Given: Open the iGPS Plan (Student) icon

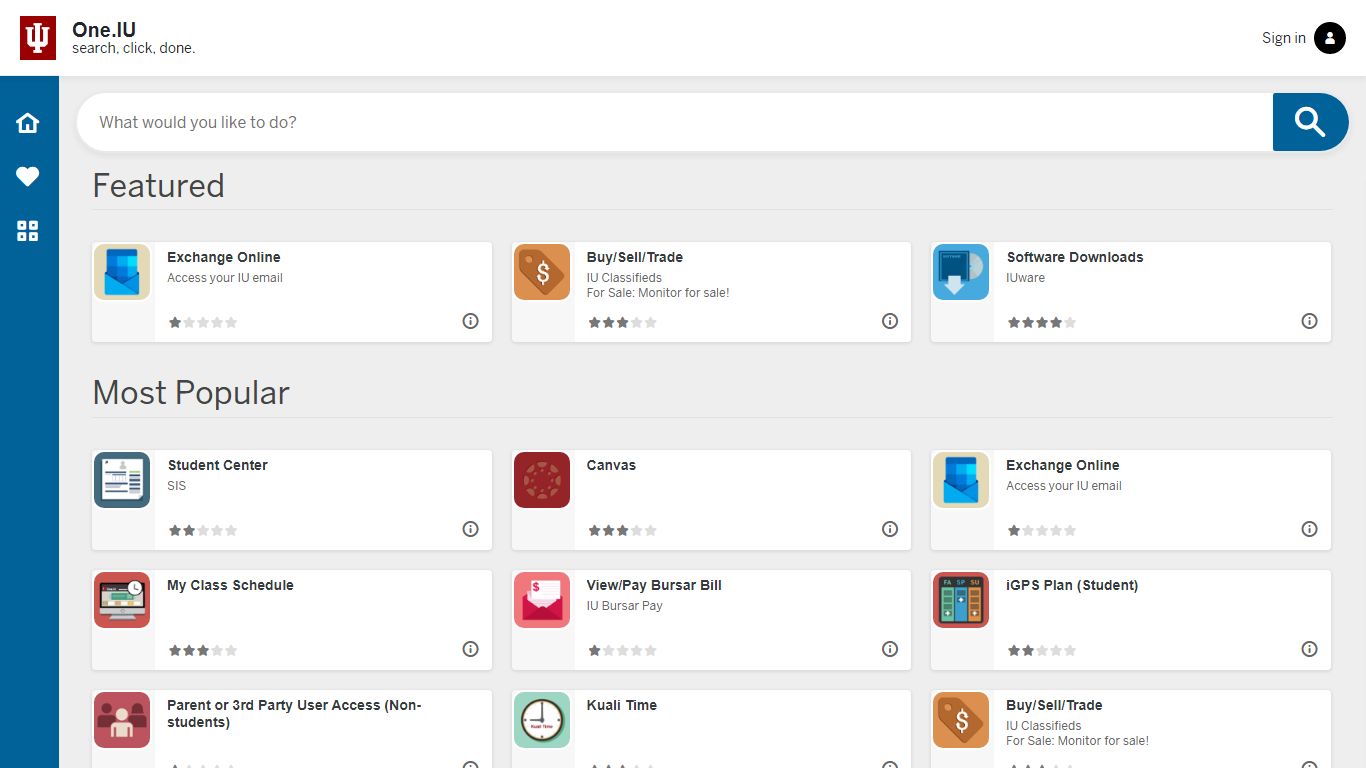Looking at the screenshot, I should coord(961,600).
